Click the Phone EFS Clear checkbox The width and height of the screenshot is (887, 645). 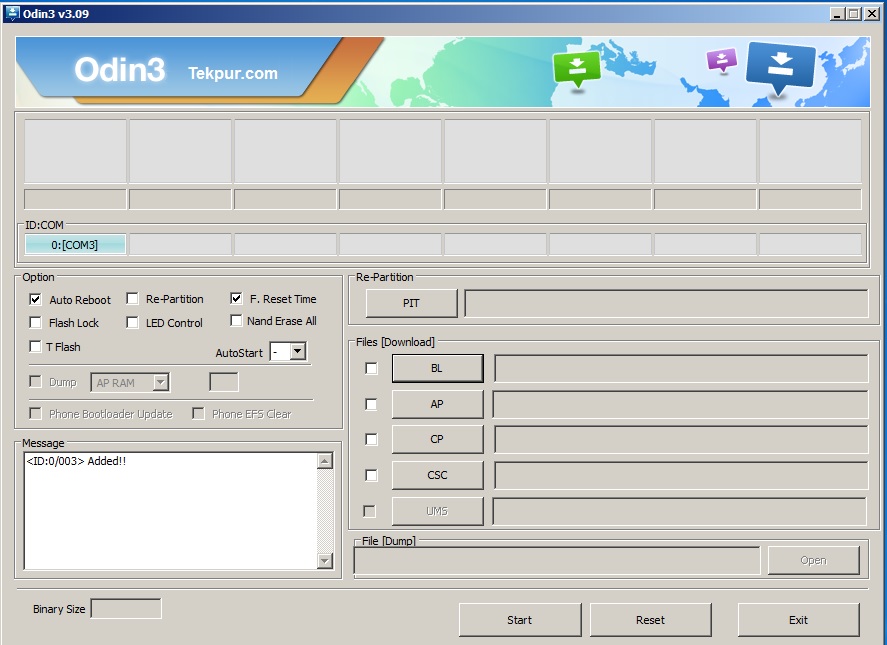[x=198, y=414]
